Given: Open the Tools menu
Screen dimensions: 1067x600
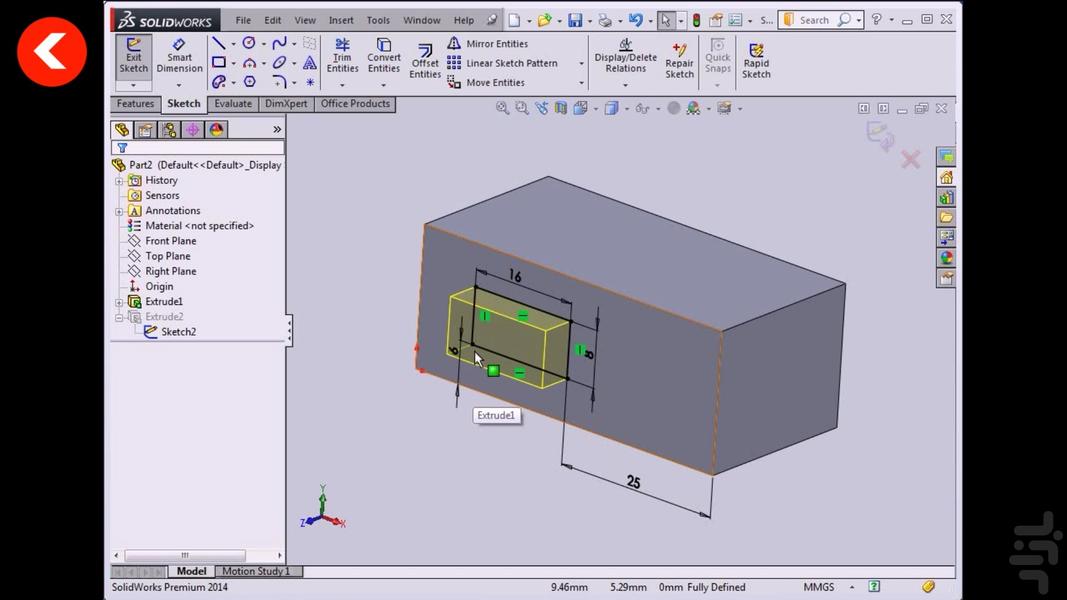Looking at the screenshot, I should pos(377,19).
